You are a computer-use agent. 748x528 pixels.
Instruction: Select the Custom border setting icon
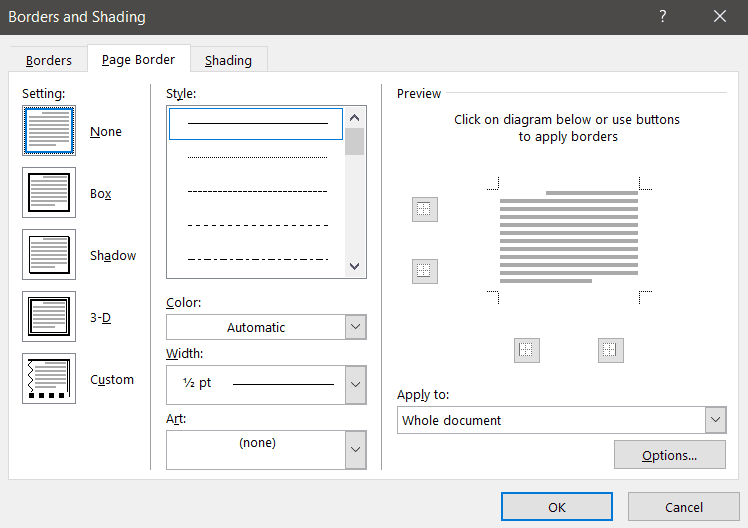[49, 379]
